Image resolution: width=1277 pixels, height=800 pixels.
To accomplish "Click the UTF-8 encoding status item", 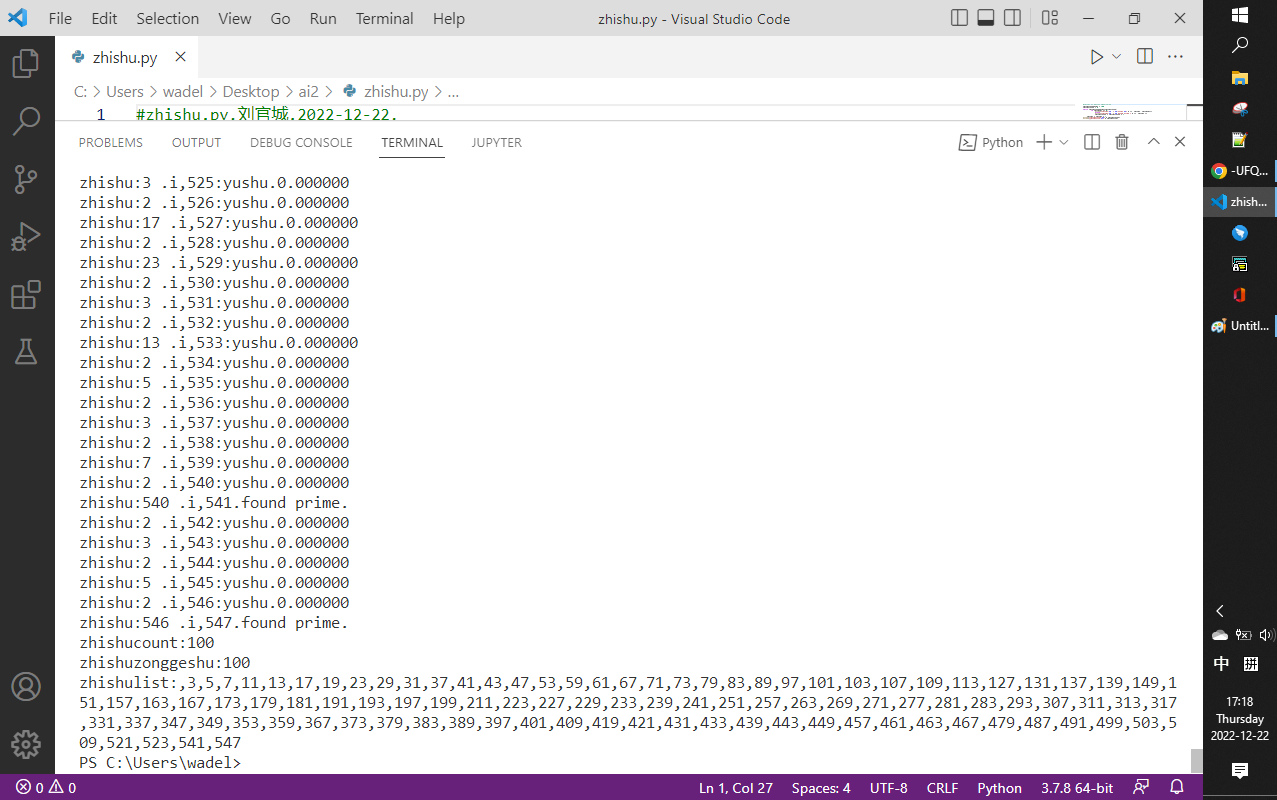I will tap(888, 787).
